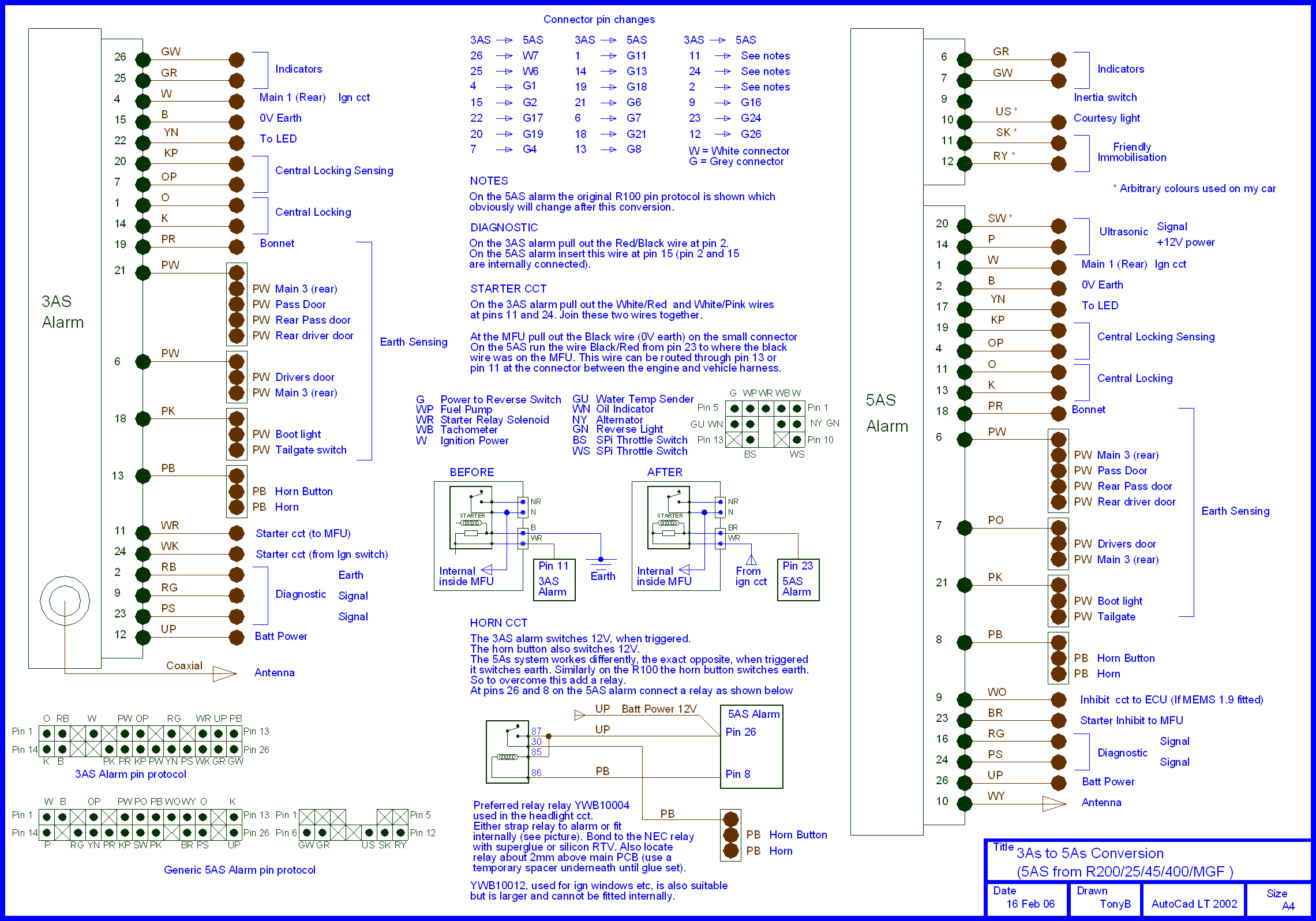Viewport: 1316px width, 921px height.
Task: Click the "+12V power" label
Action: [x=1186, y=242]
